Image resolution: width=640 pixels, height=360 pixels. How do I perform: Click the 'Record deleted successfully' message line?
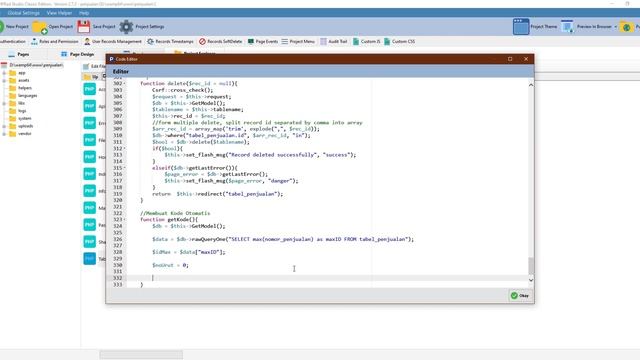point(260,155)
